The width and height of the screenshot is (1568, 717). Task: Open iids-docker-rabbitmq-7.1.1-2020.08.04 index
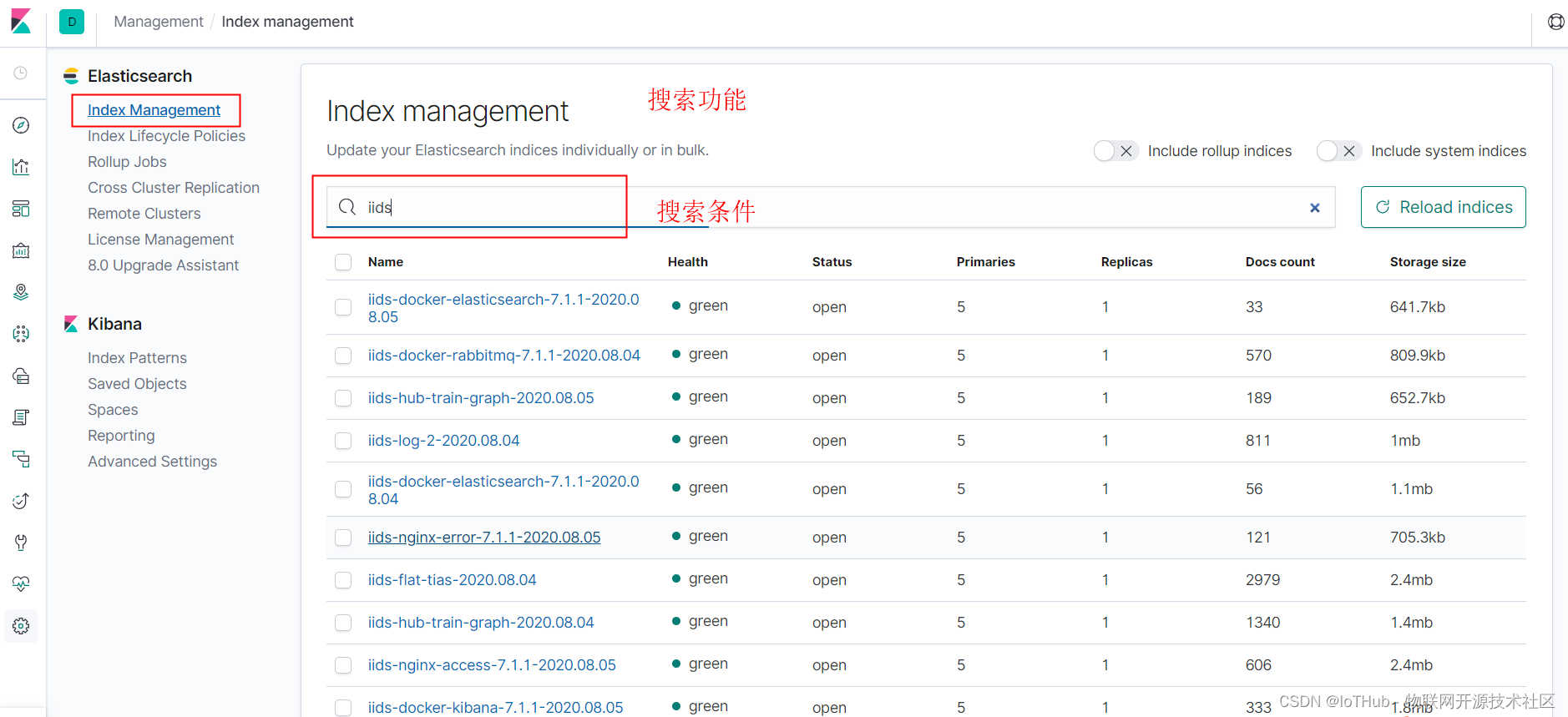coord(503,356)
